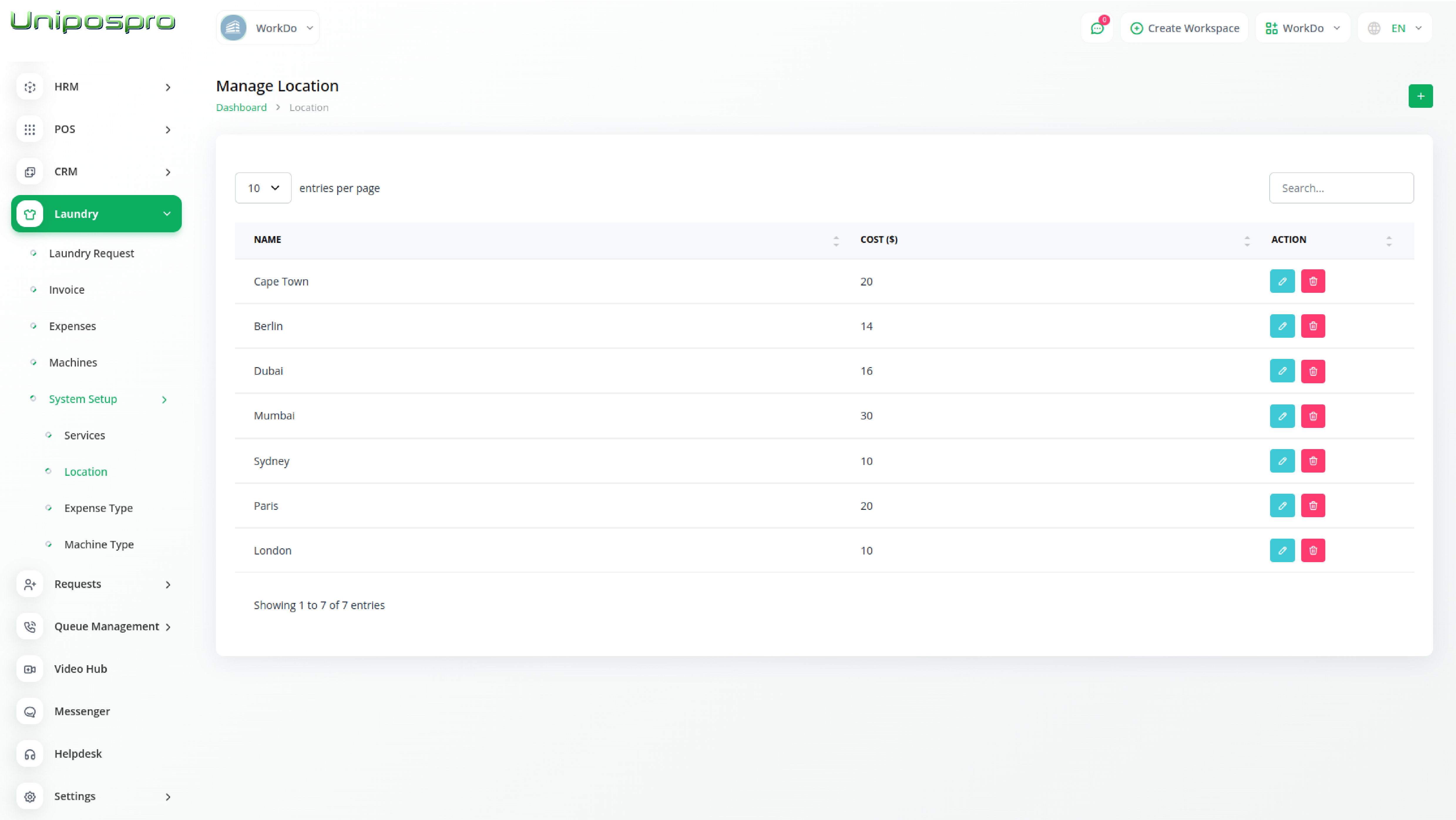Viewport: 1456px width, 820px height.
Task: Go to Laundry Request page
Action: pyautogui.click(x=91, y=253)
